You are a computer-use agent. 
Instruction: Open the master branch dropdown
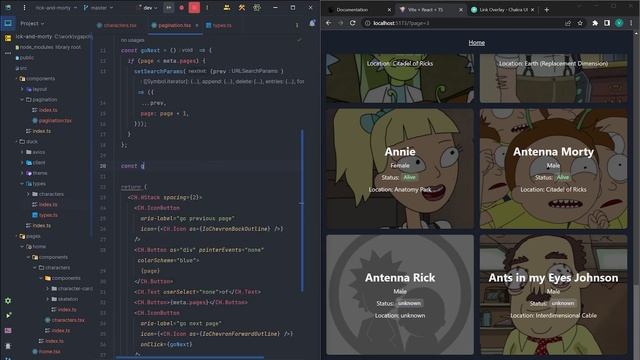click(x=98, y=7)
